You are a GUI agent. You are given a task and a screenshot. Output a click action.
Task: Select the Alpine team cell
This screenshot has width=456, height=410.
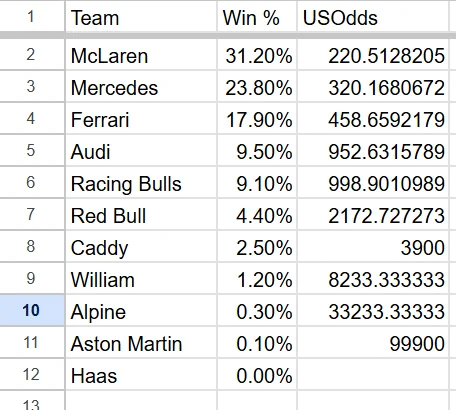(x=141, y=311)
